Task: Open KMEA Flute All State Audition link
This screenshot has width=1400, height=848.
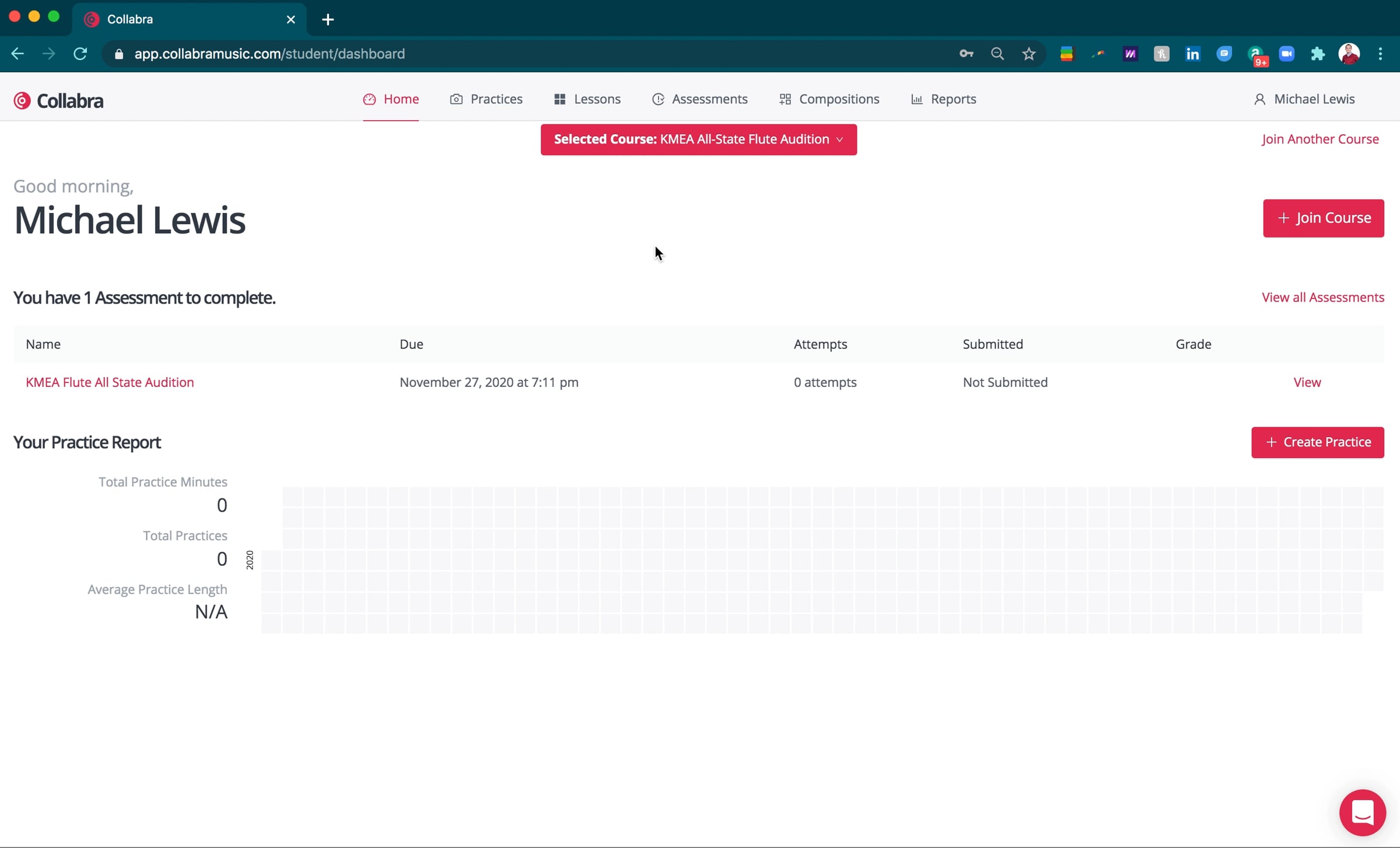Action: tap(110, 382)
